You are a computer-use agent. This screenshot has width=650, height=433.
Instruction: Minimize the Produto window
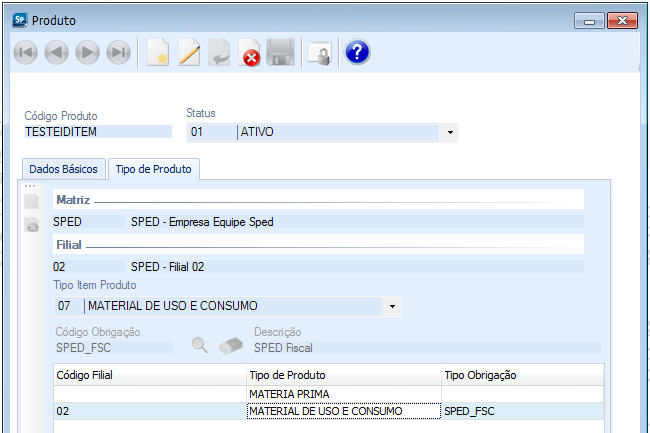589,20
